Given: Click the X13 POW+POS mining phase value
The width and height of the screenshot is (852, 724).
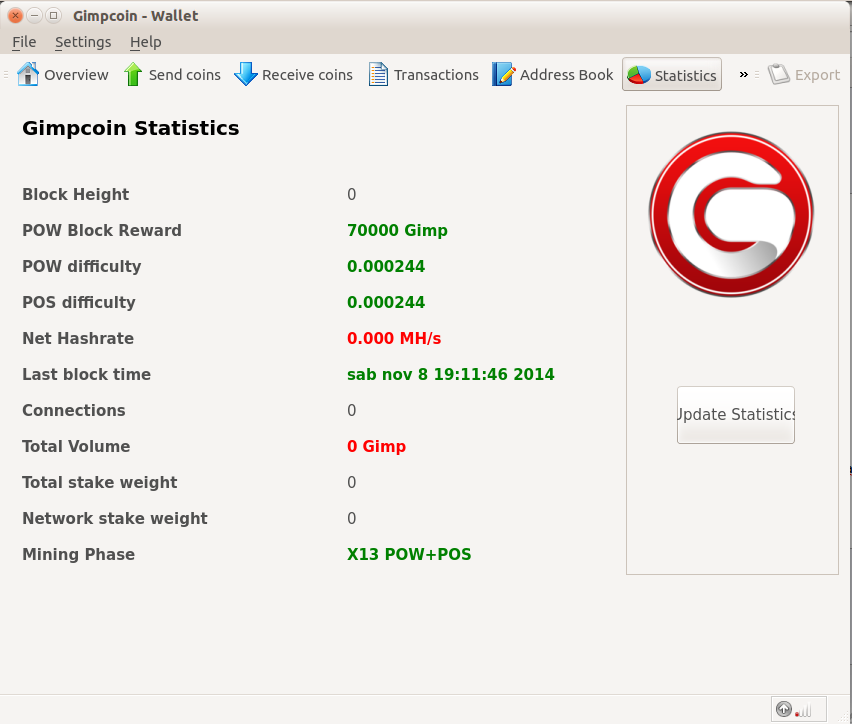Looking at the screenshot, I should point(409,554).
